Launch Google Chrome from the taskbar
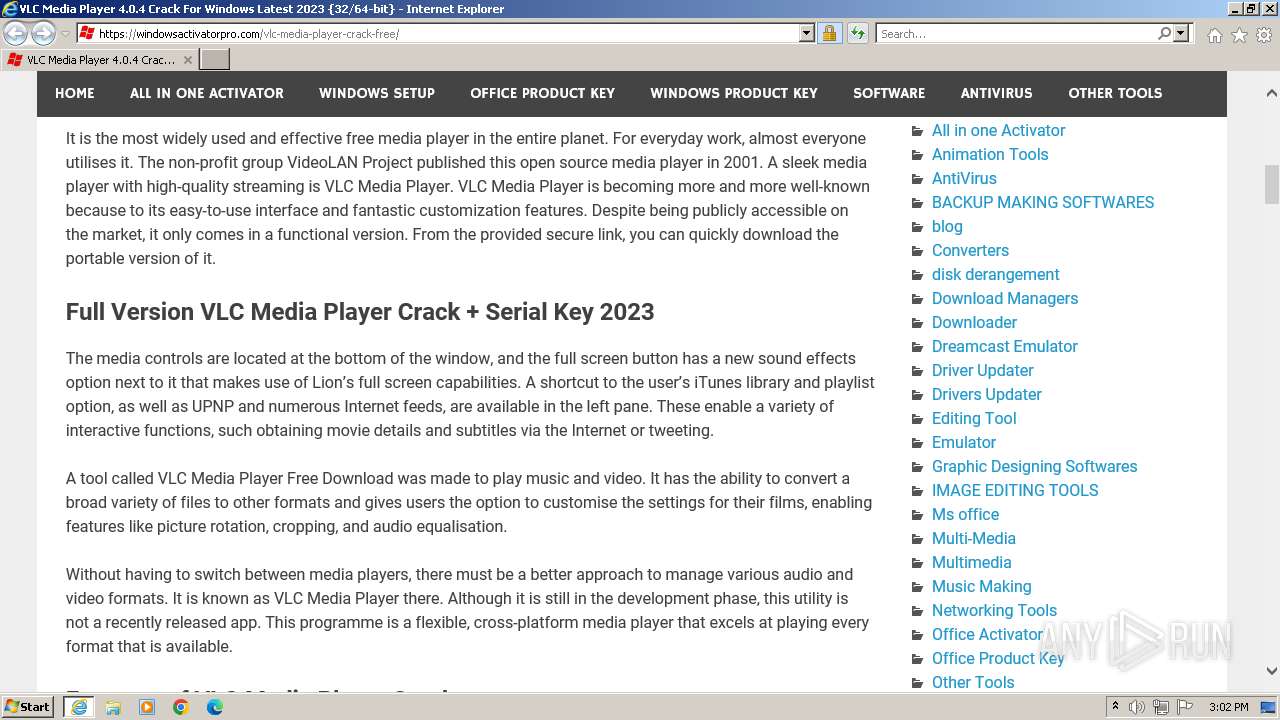 point(181,707)
